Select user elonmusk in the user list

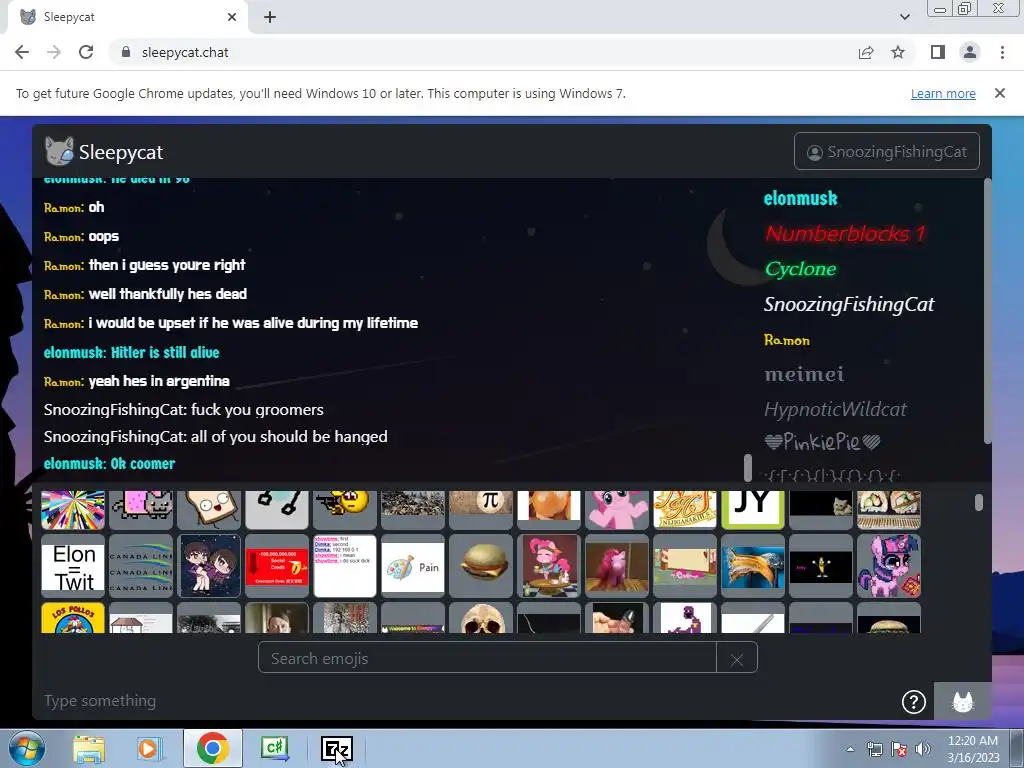(800, 198)
